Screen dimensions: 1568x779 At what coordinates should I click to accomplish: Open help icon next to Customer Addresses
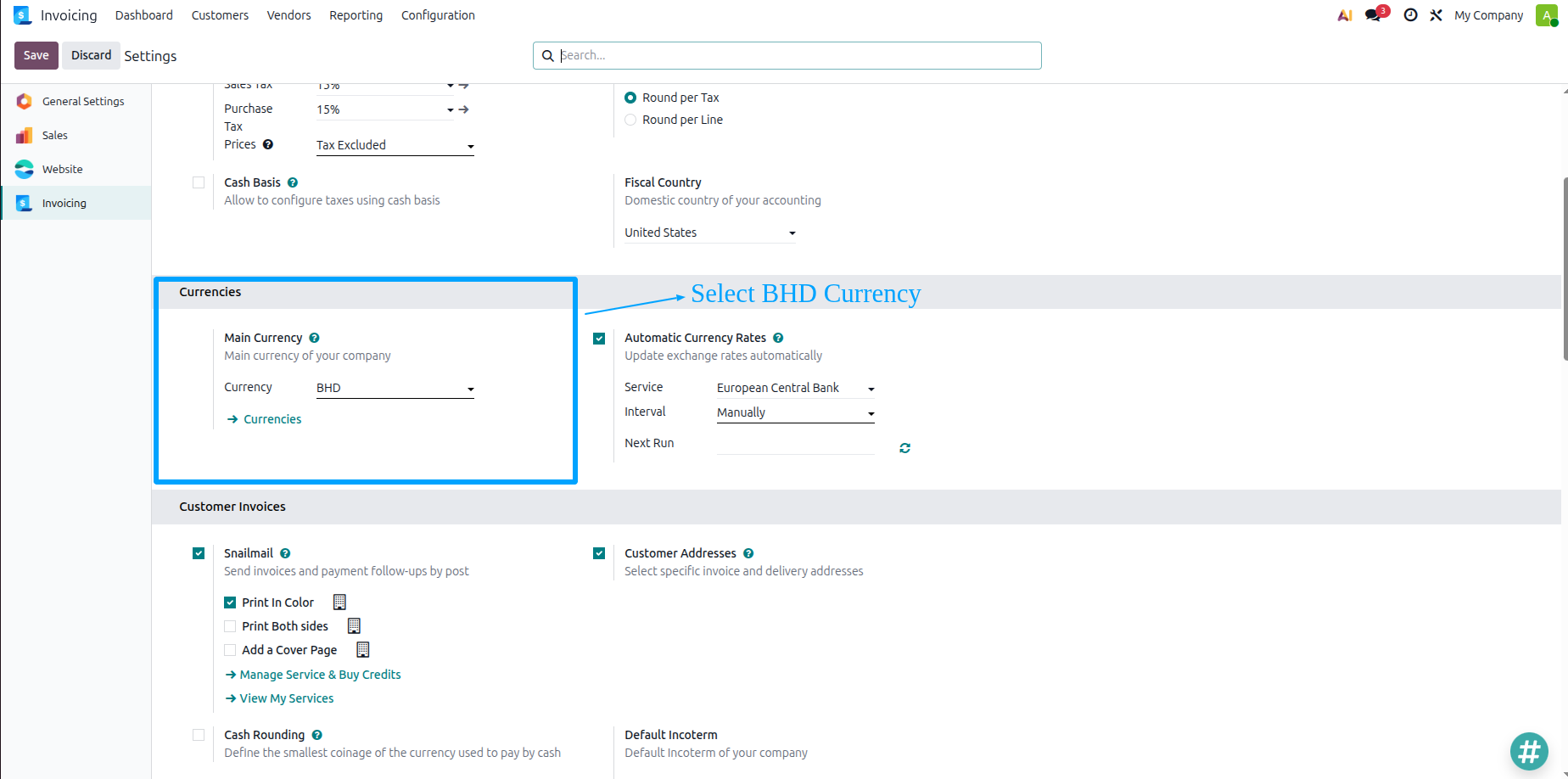point(748,553)
